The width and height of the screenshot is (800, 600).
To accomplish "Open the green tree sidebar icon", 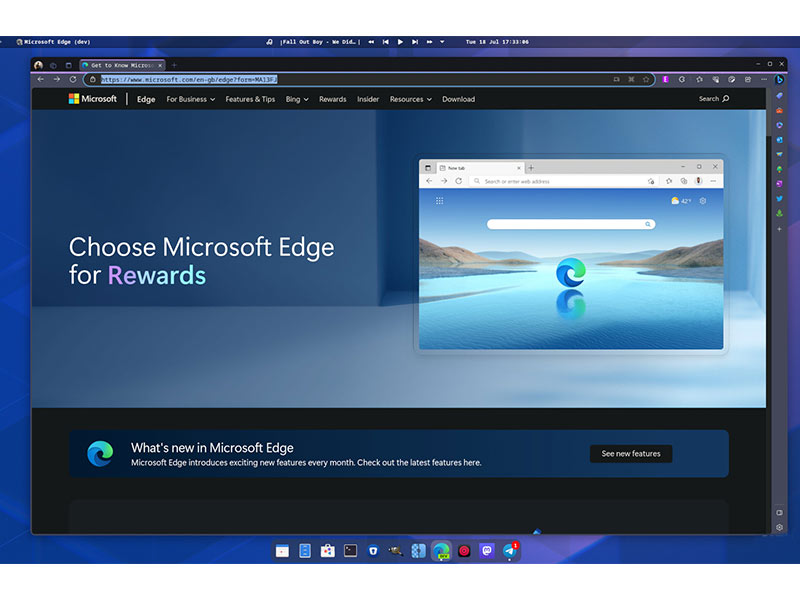I will tap(779, 169).
